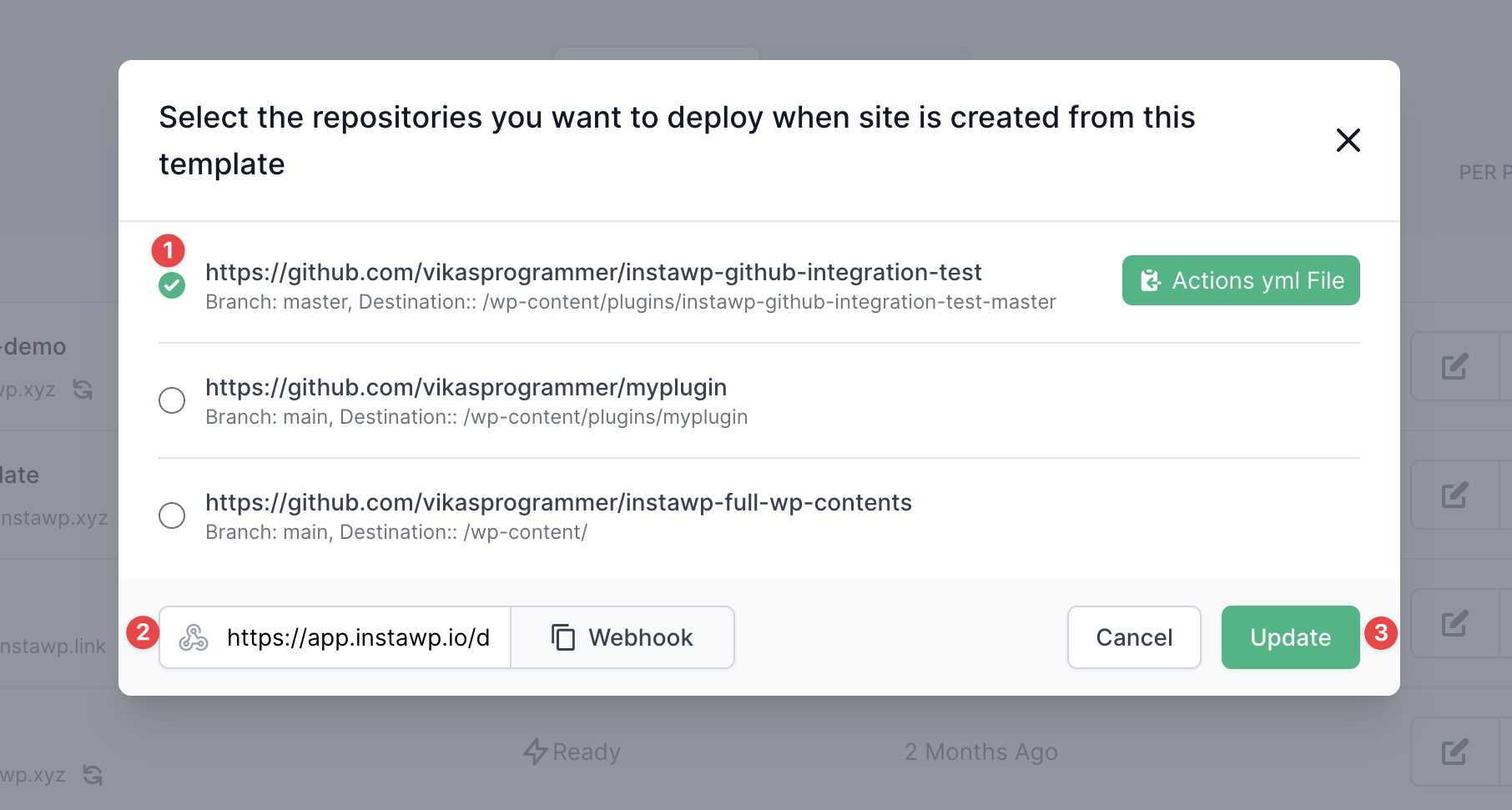Click the edit icon in the -demo row
1512x810 pixels.
(x=1454, y=367)
